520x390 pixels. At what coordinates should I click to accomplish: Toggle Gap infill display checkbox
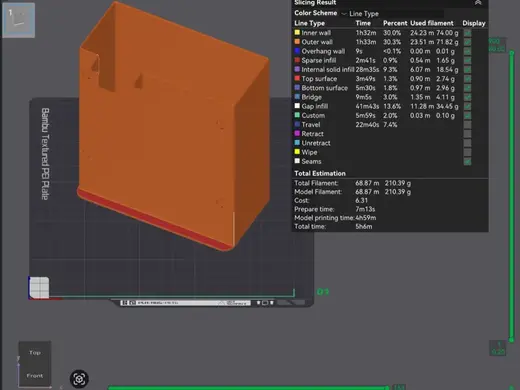coord(467,106)
